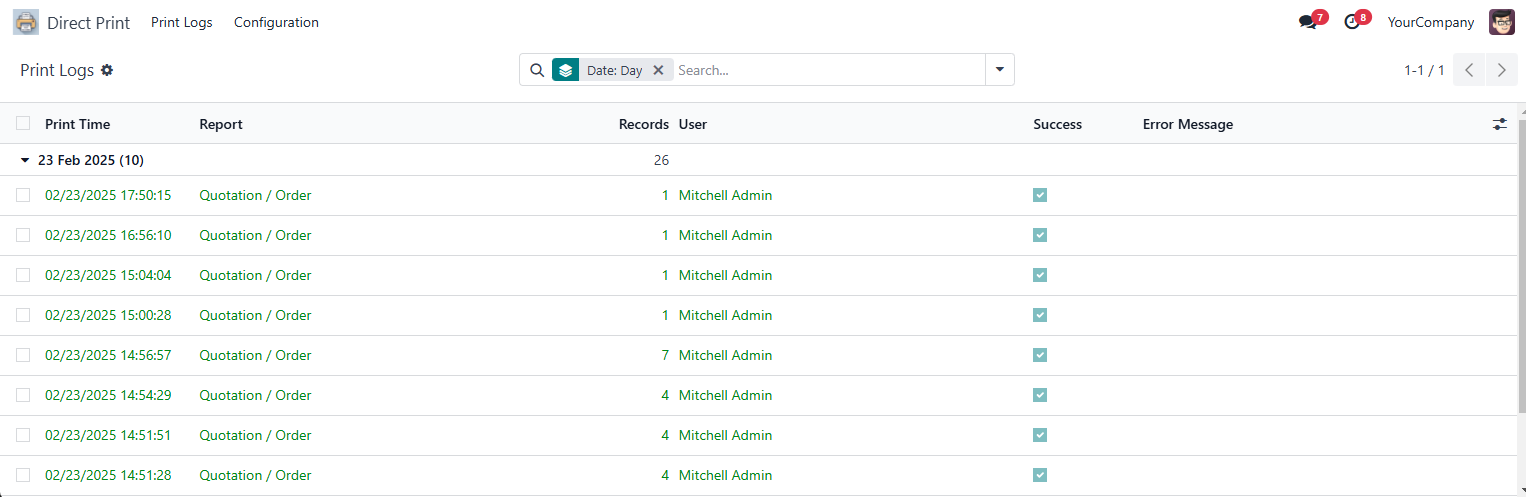
Task: Click the 1-1 / 1 pager counter
Action: (1424, 70)
